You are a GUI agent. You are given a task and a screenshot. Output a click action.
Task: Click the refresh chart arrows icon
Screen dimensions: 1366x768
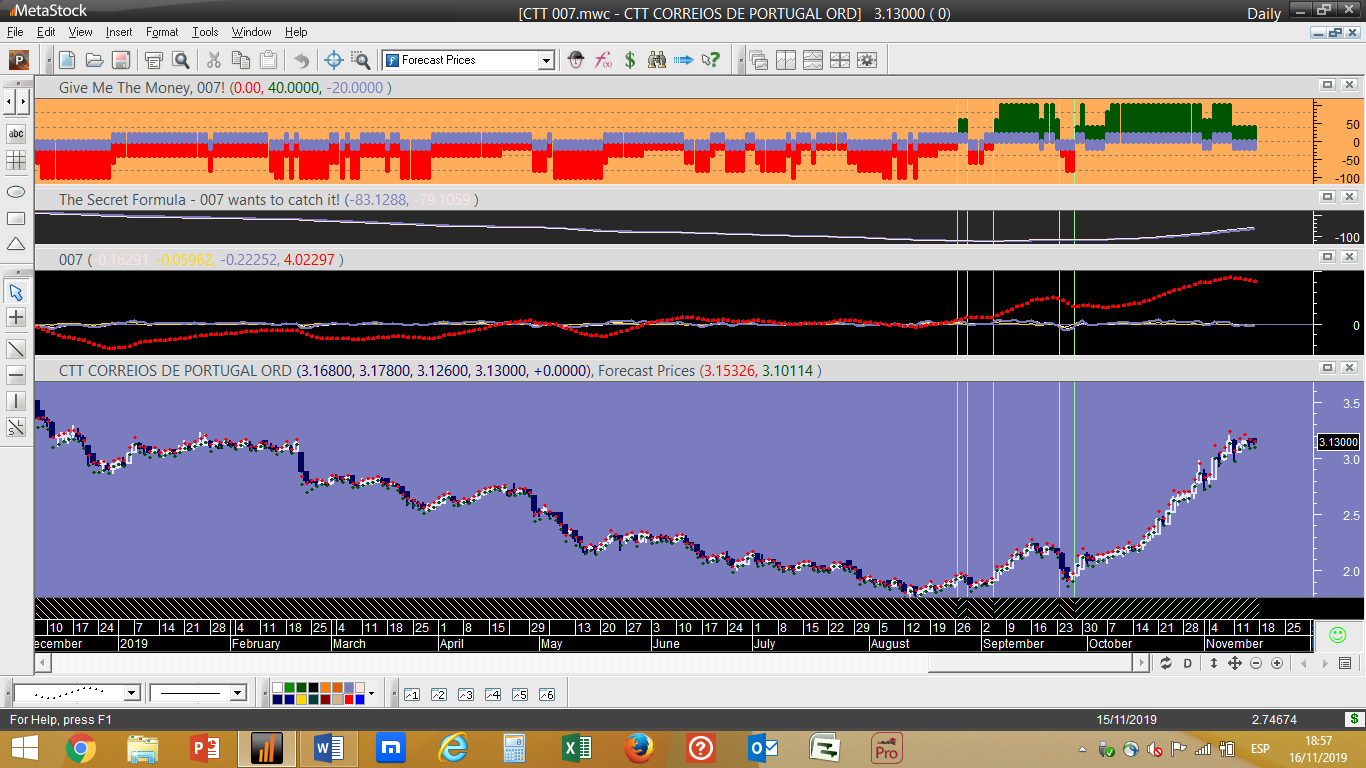(x=1165, y=663)
